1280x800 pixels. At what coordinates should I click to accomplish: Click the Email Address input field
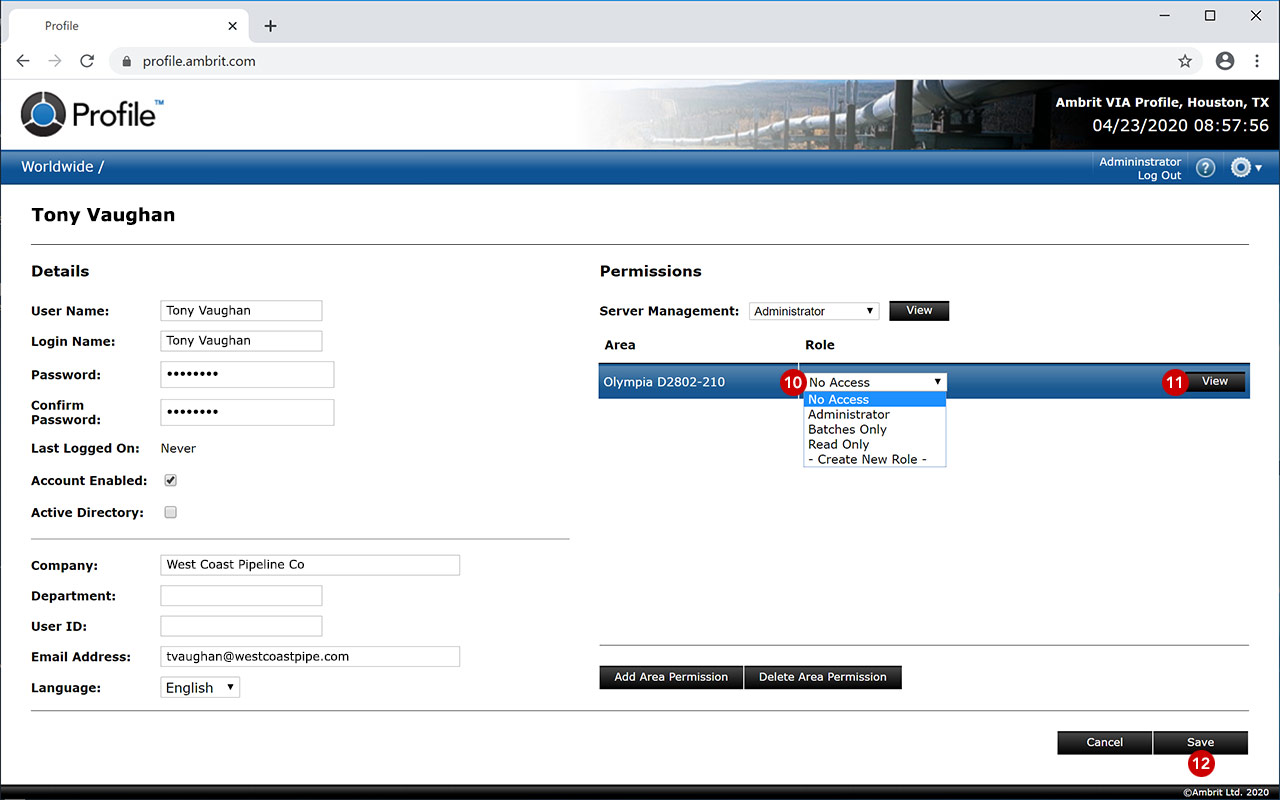309,657
